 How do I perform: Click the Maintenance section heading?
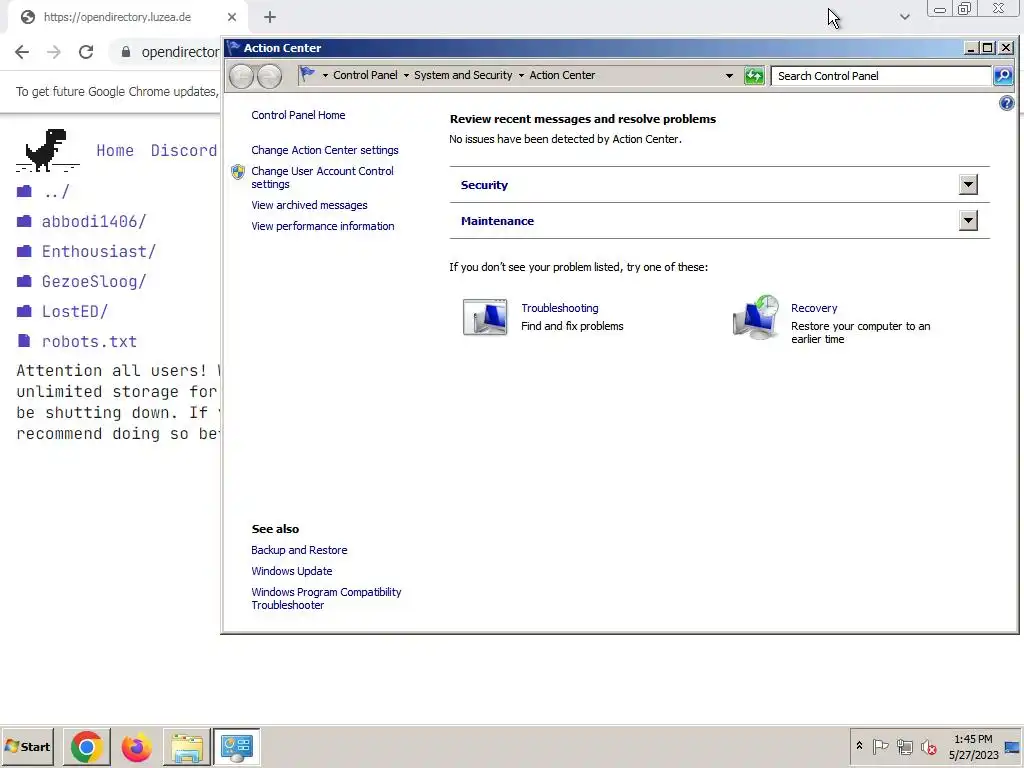pyautogui.click(x=497, y=221)
